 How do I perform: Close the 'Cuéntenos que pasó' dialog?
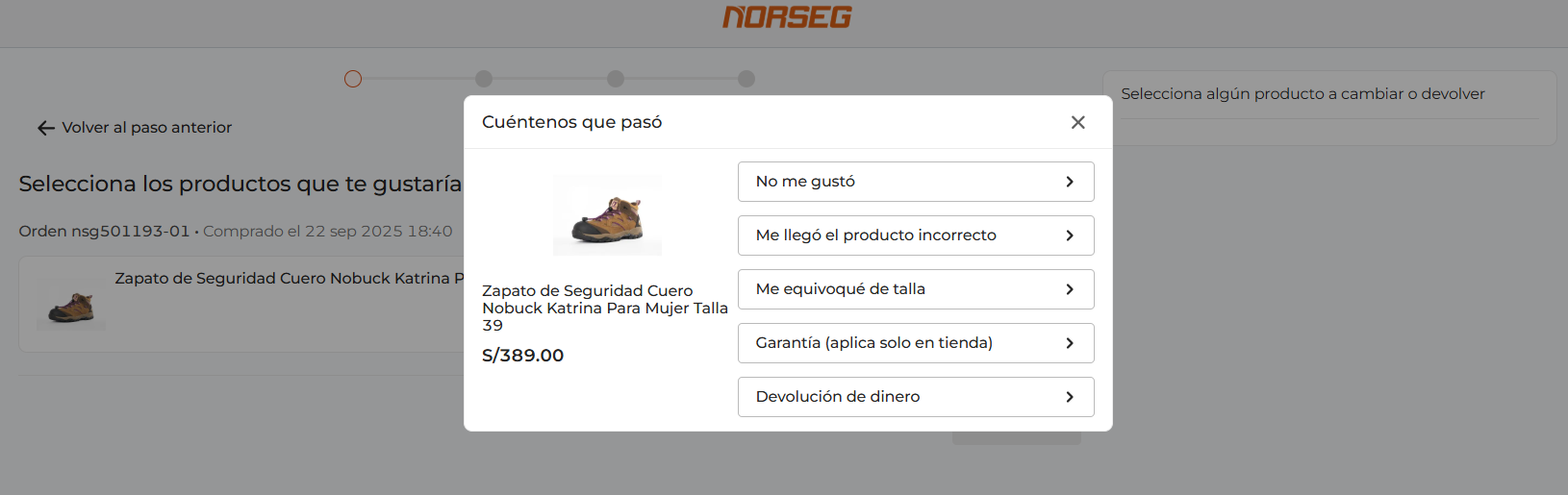click(x=1077, y=122)
